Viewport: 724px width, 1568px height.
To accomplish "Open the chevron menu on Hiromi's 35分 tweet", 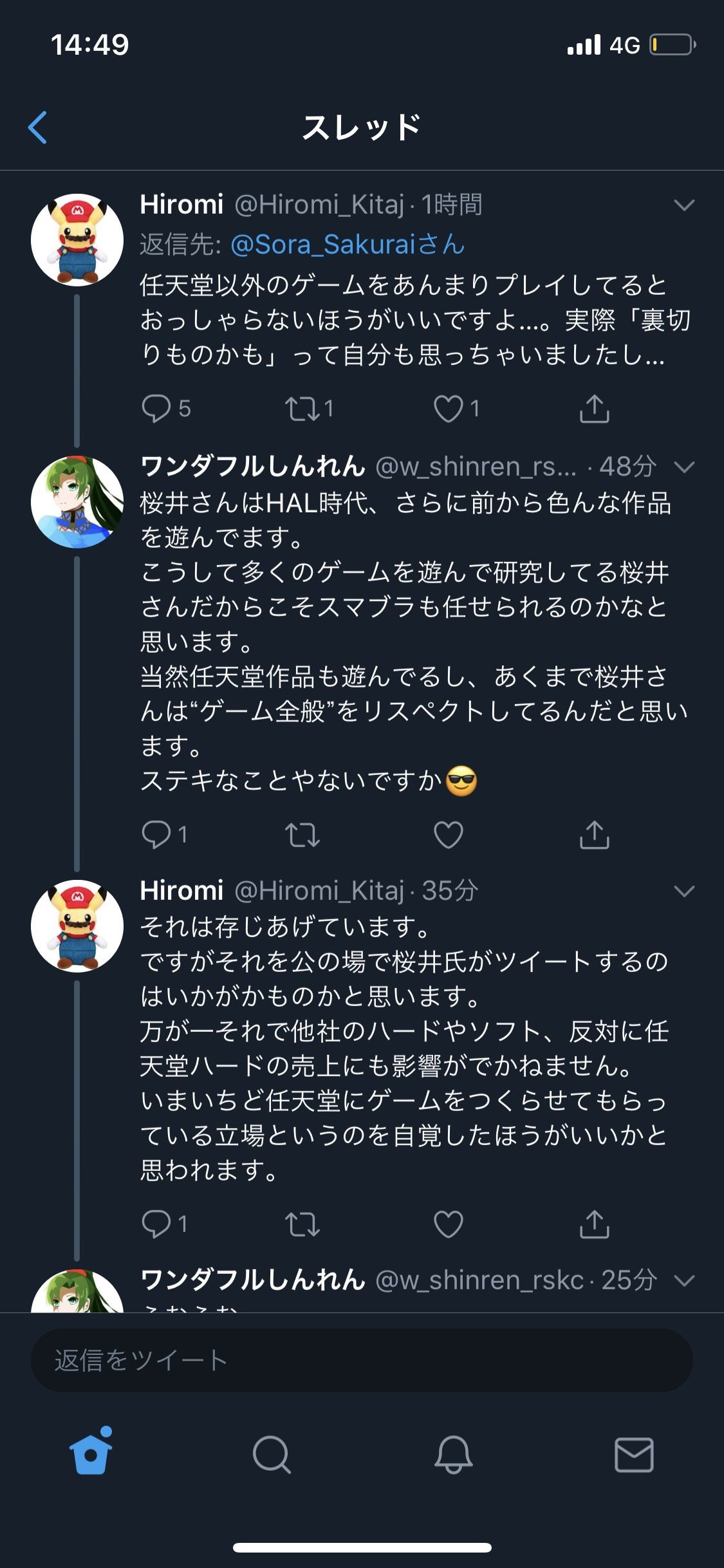I will click(683, 891).
